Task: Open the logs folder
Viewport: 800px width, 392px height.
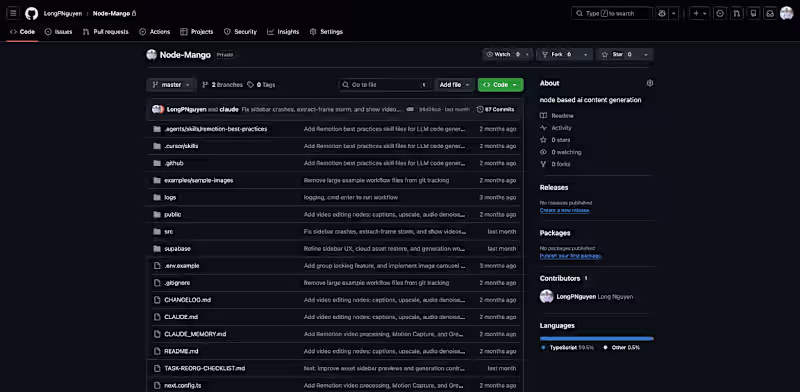Action: point(170,198)
